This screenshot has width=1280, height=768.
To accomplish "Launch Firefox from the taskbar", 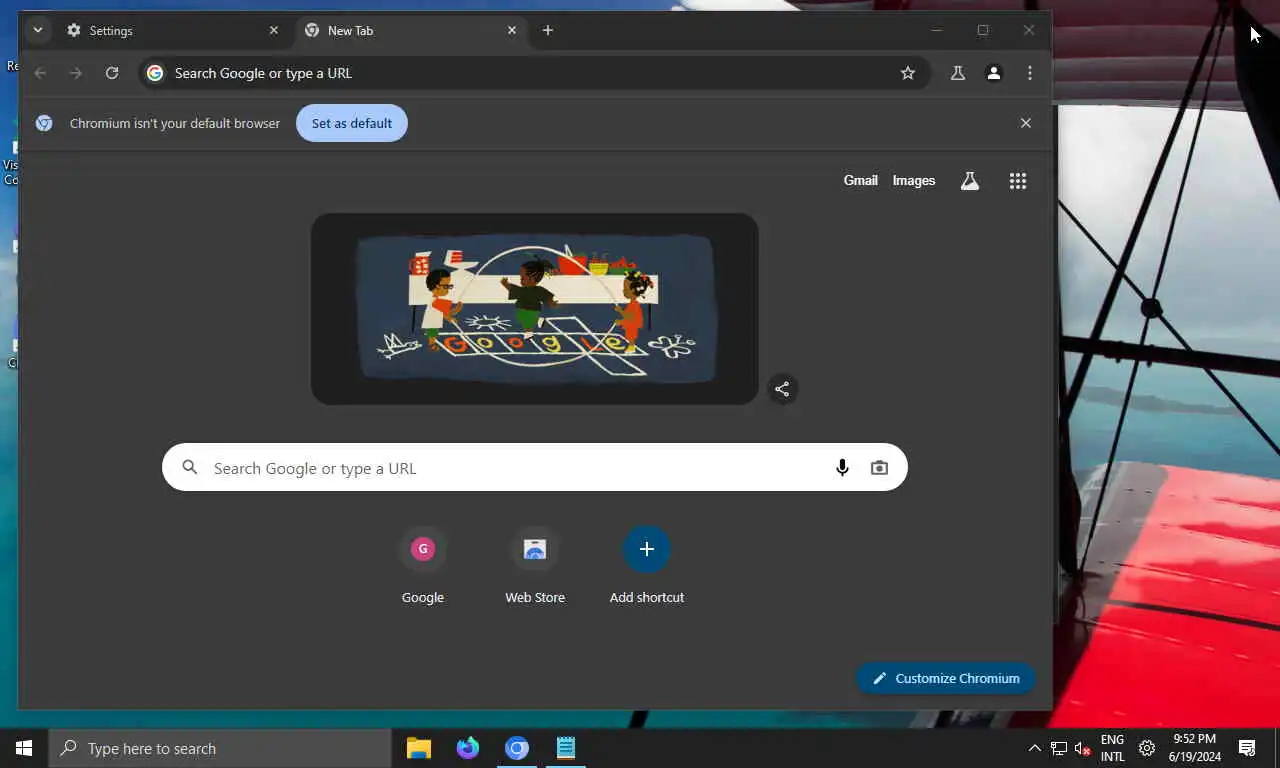I will click(468, 748).
